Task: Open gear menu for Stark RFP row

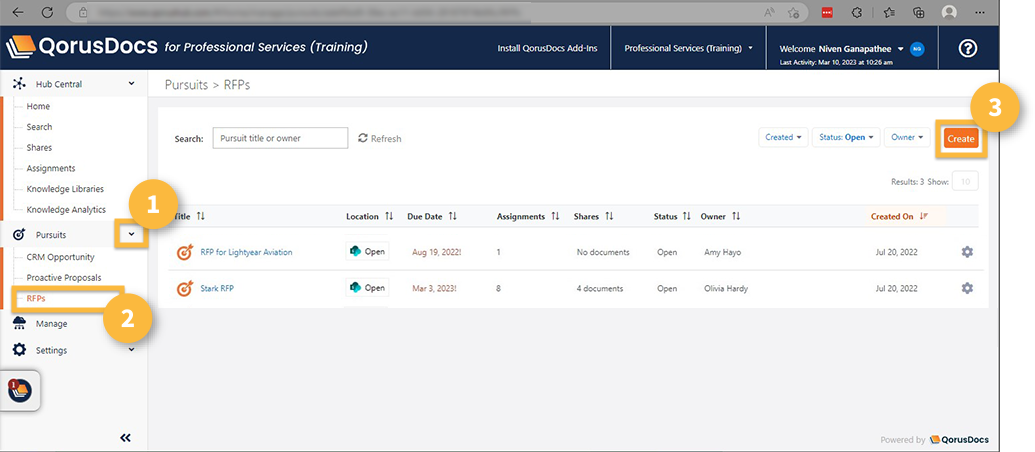Action: [967, 288]
